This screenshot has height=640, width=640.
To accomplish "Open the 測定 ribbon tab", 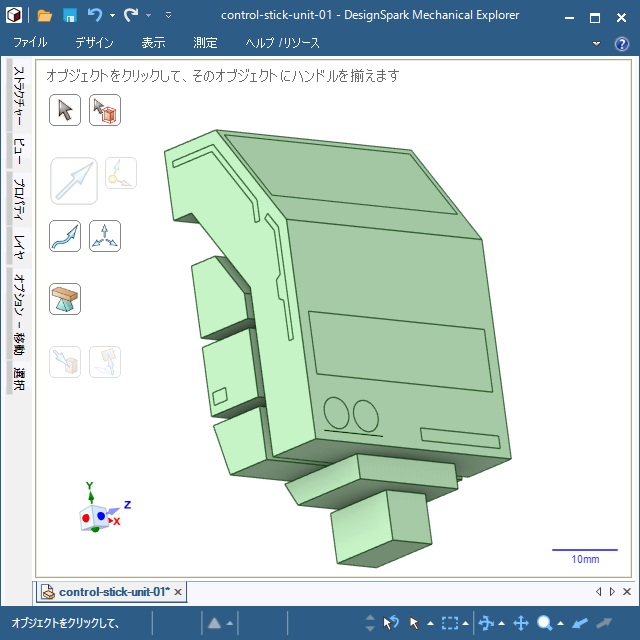I will click(x=205, y=43).
